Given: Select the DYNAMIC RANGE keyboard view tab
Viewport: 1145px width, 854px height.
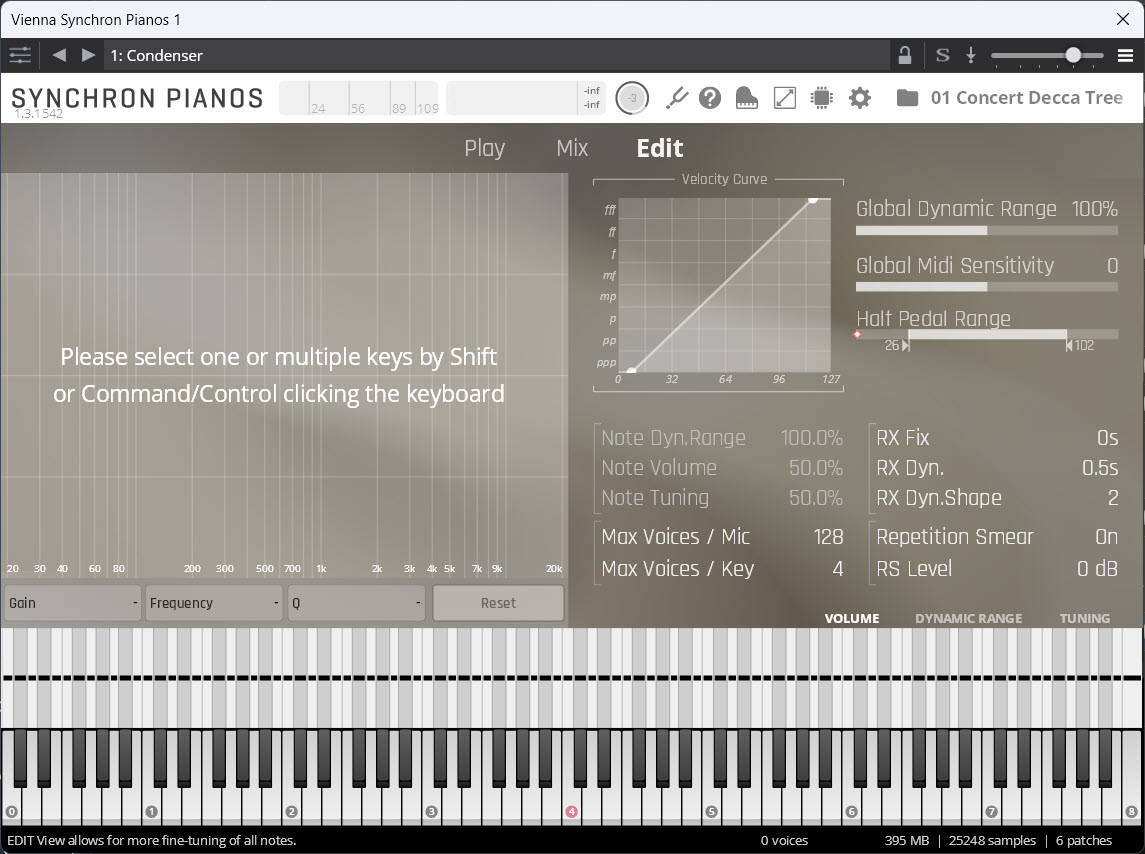Looking at the screenshot, I should [x=968, y=618].
